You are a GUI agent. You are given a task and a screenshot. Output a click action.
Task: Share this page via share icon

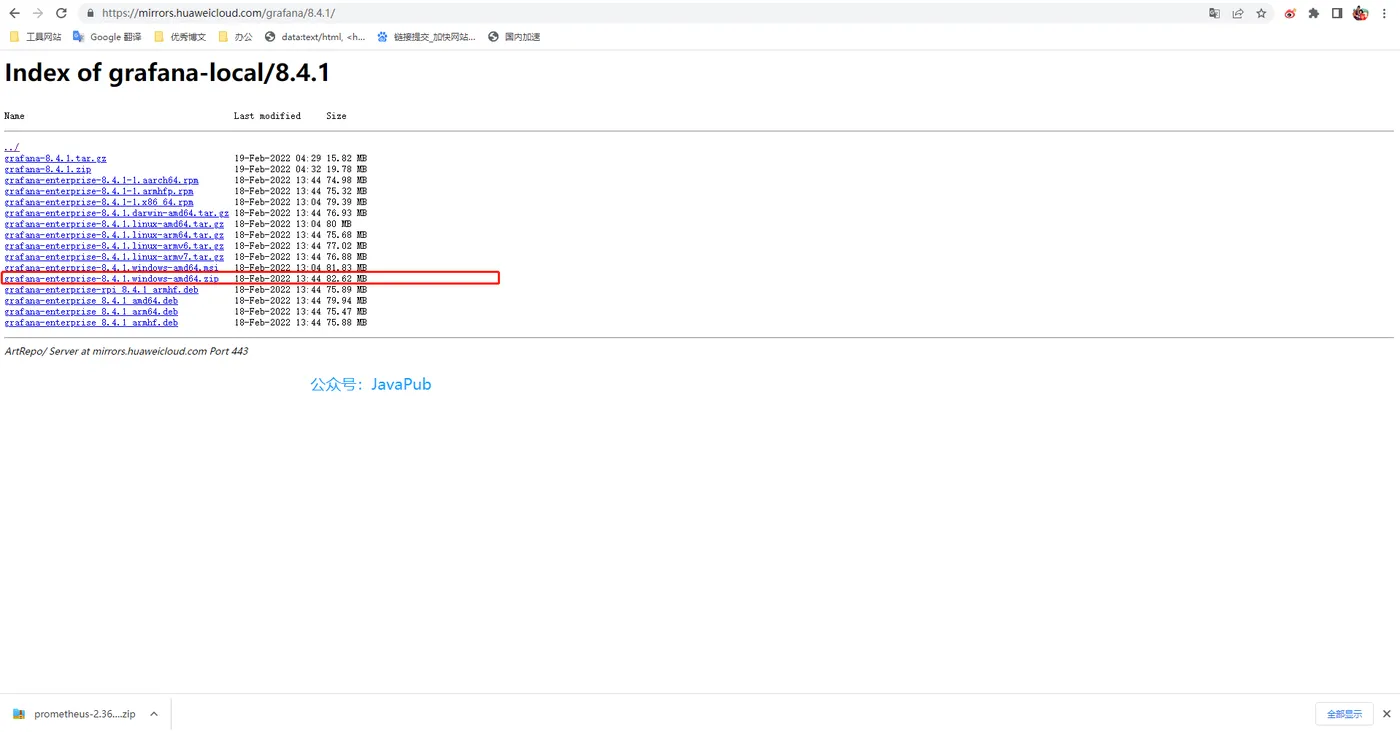tap(1238, 14)
